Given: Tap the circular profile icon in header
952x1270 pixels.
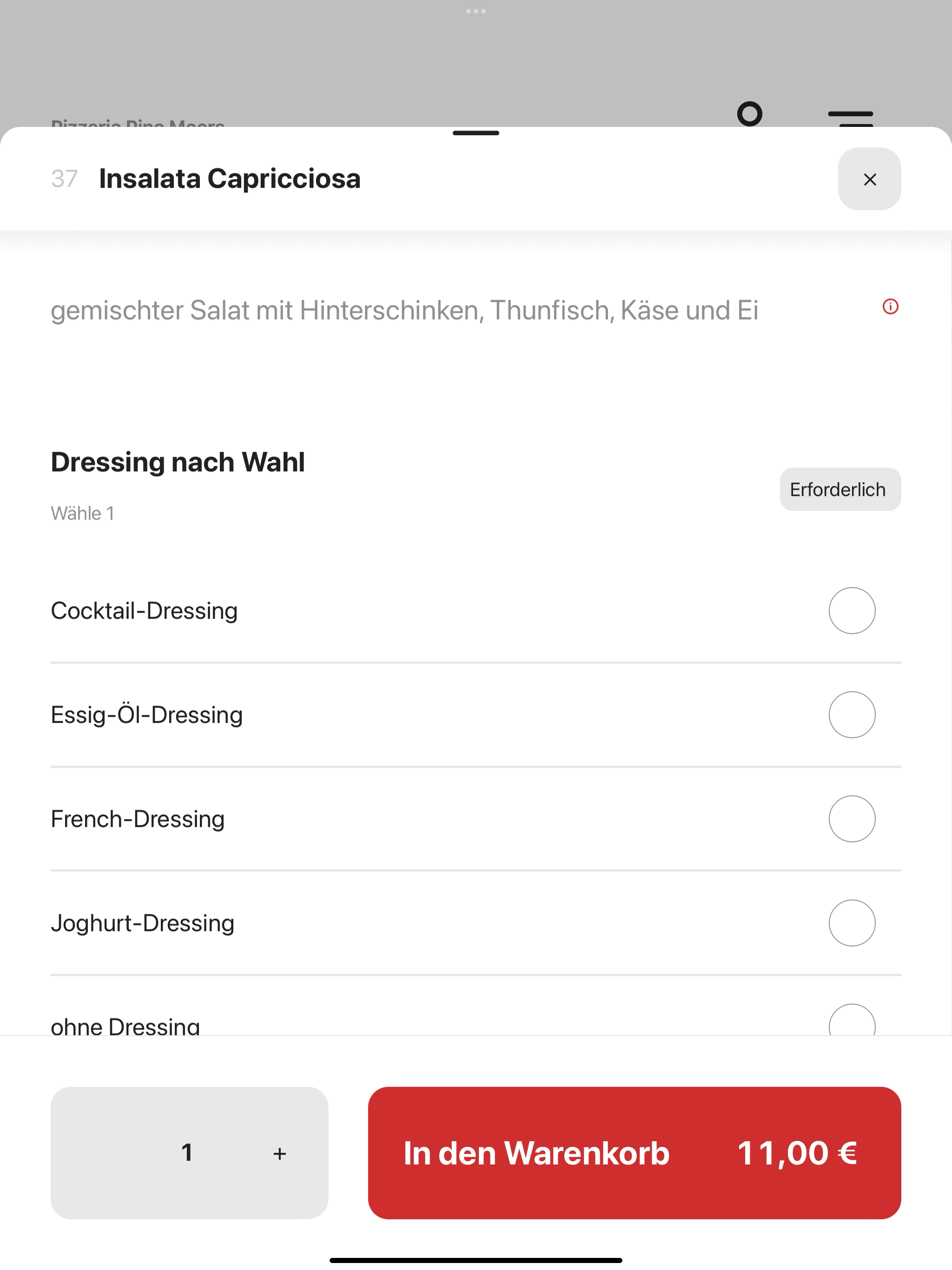Looking at the screenshot, I should coord(749,114).
